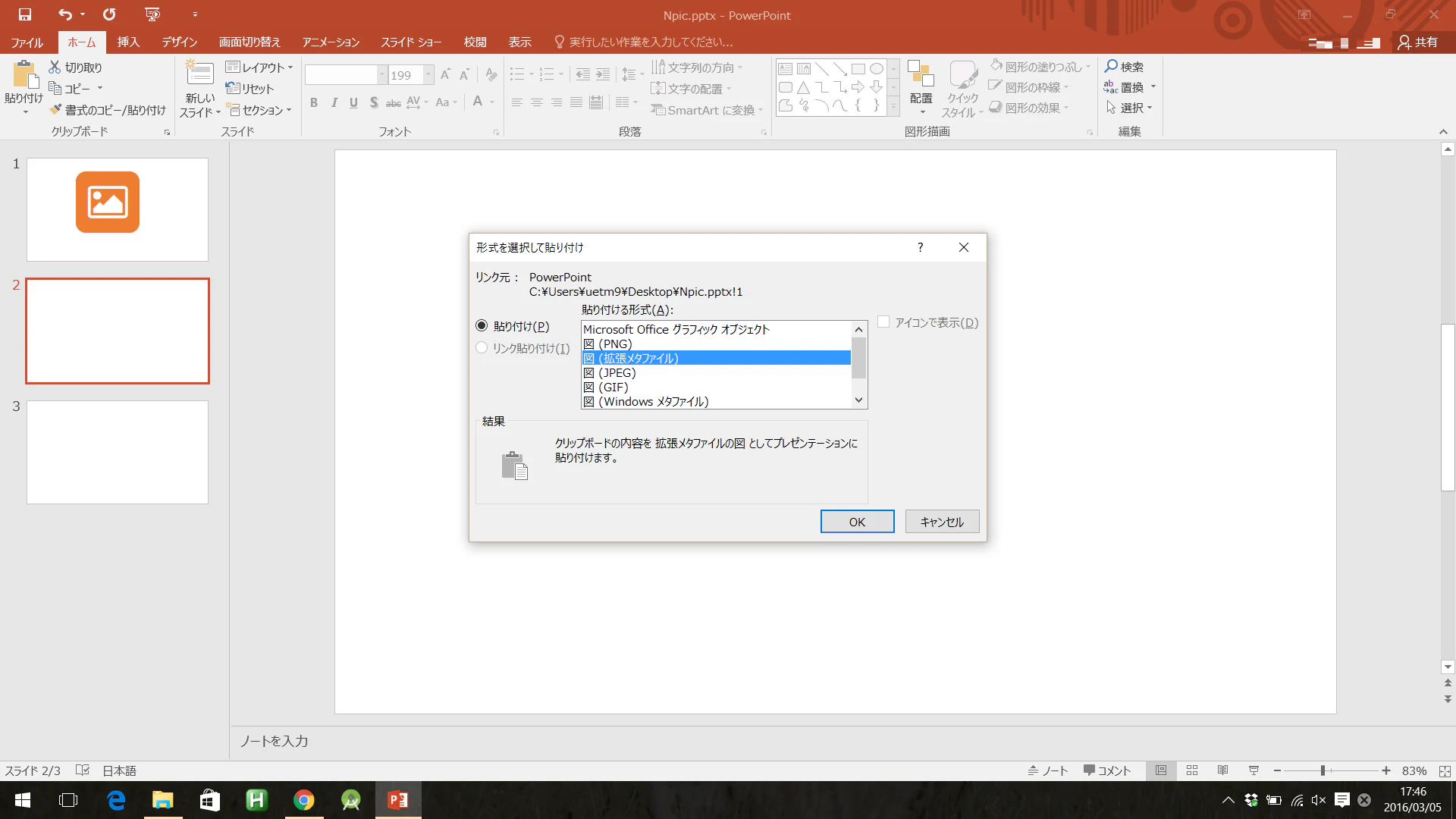
Task: Switch to the デザイン design tab
Action: (180, 42)
